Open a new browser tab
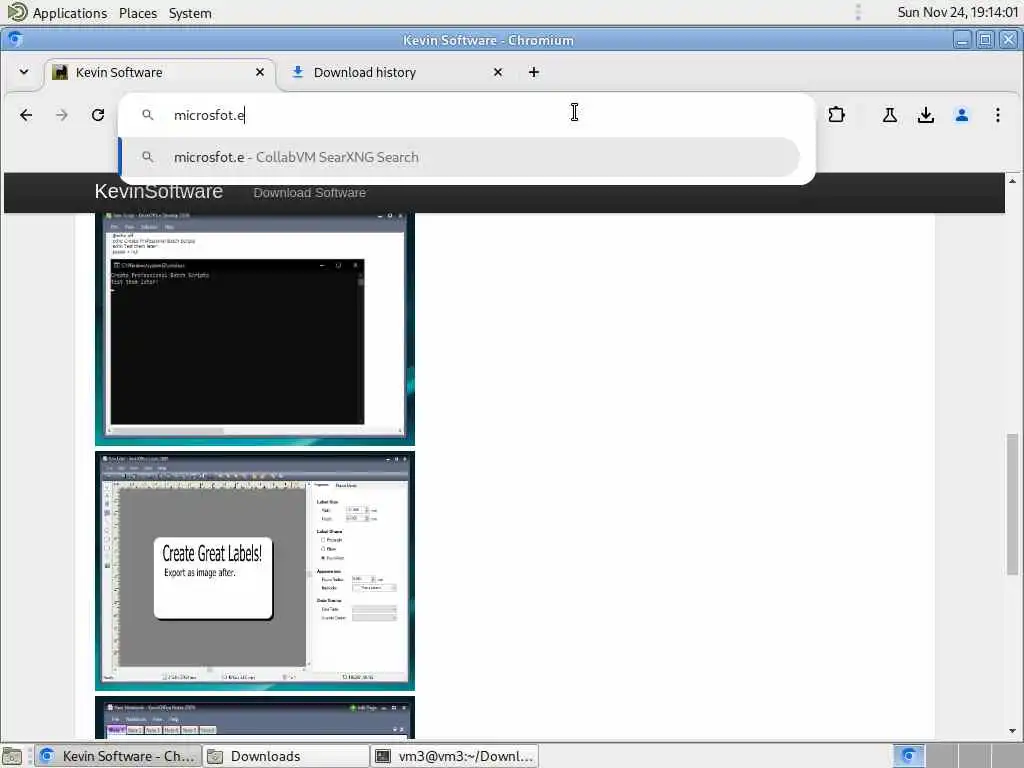Image resolution: width=1024 pixels, height=768 pixels. [534, 72]
